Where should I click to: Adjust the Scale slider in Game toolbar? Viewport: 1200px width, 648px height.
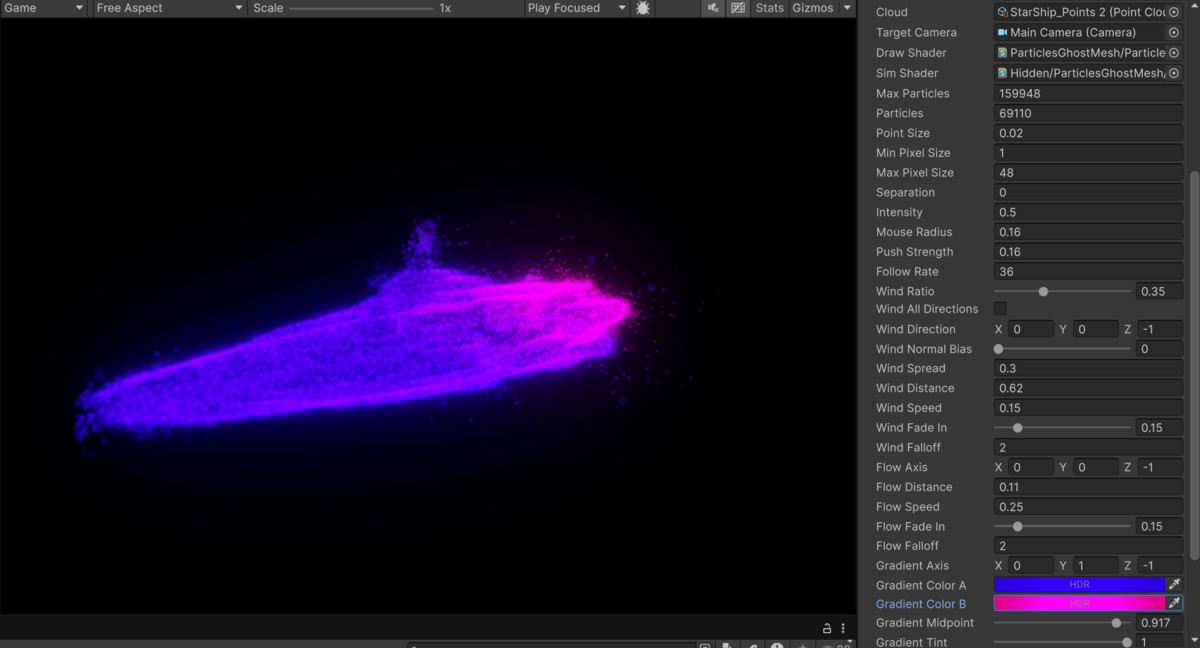pyautogui.click(x=360, y=8)
